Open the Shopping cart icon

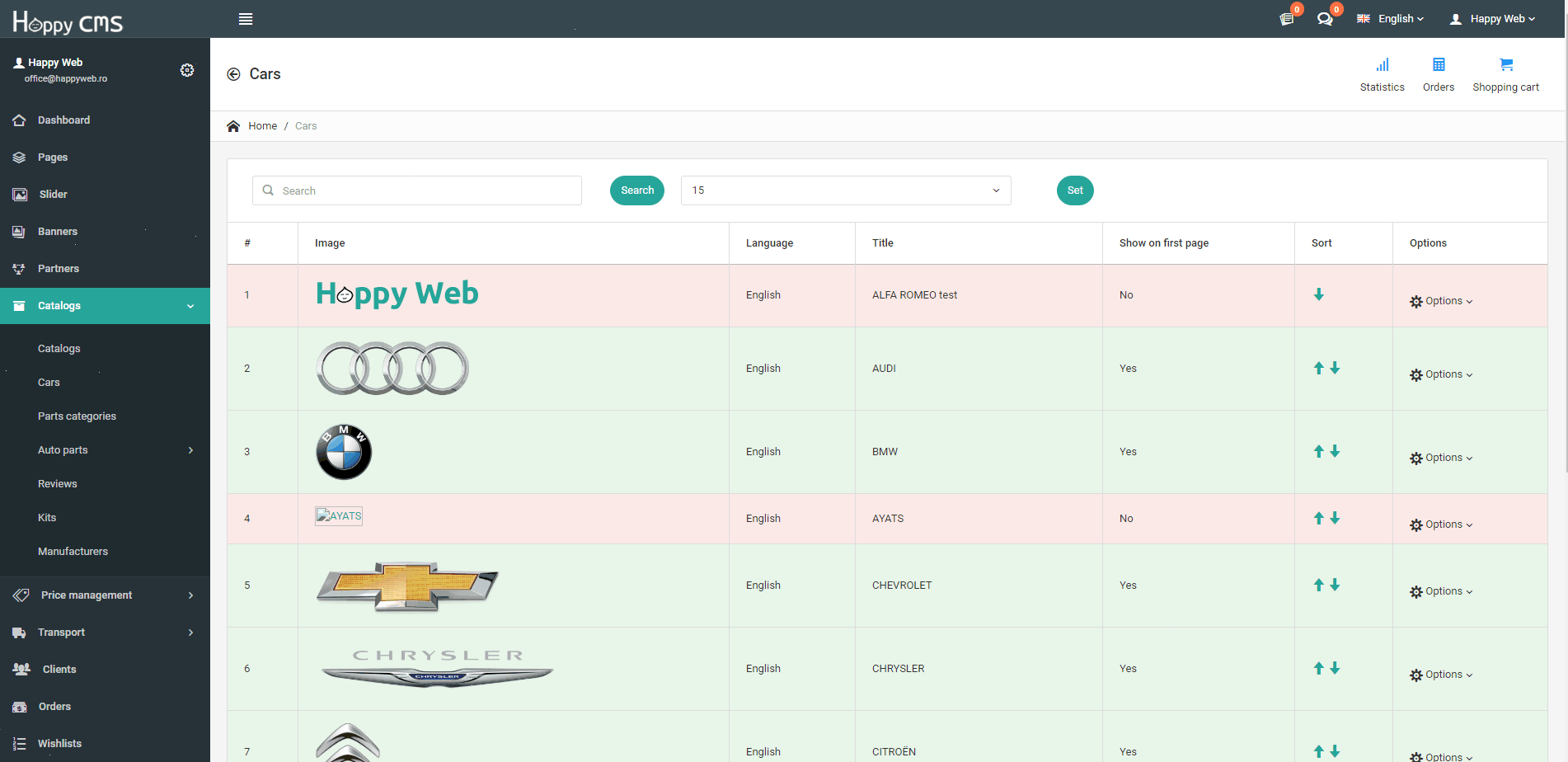pos(1506,64)
